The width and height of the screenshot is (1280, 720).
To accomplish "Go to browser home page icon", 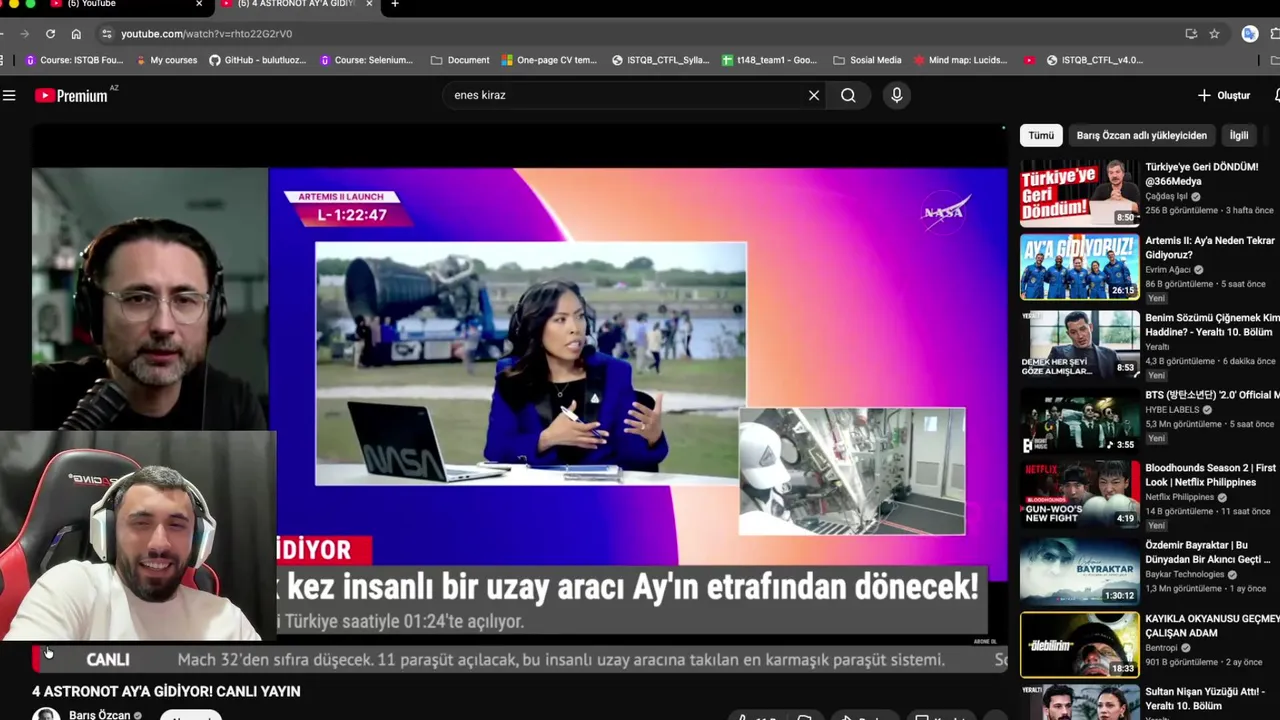I will click(76, 33).
